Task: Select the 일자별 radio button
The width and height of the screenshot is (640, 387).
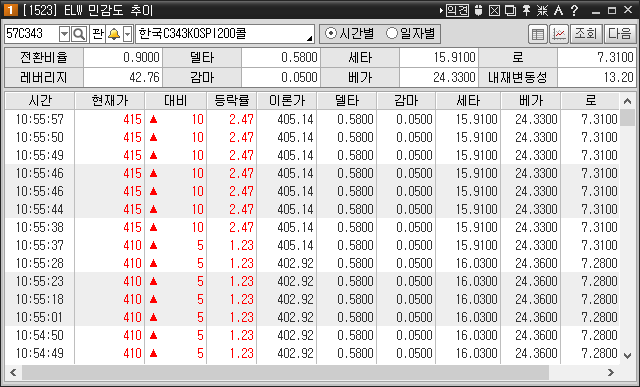Action: (411, 33)
